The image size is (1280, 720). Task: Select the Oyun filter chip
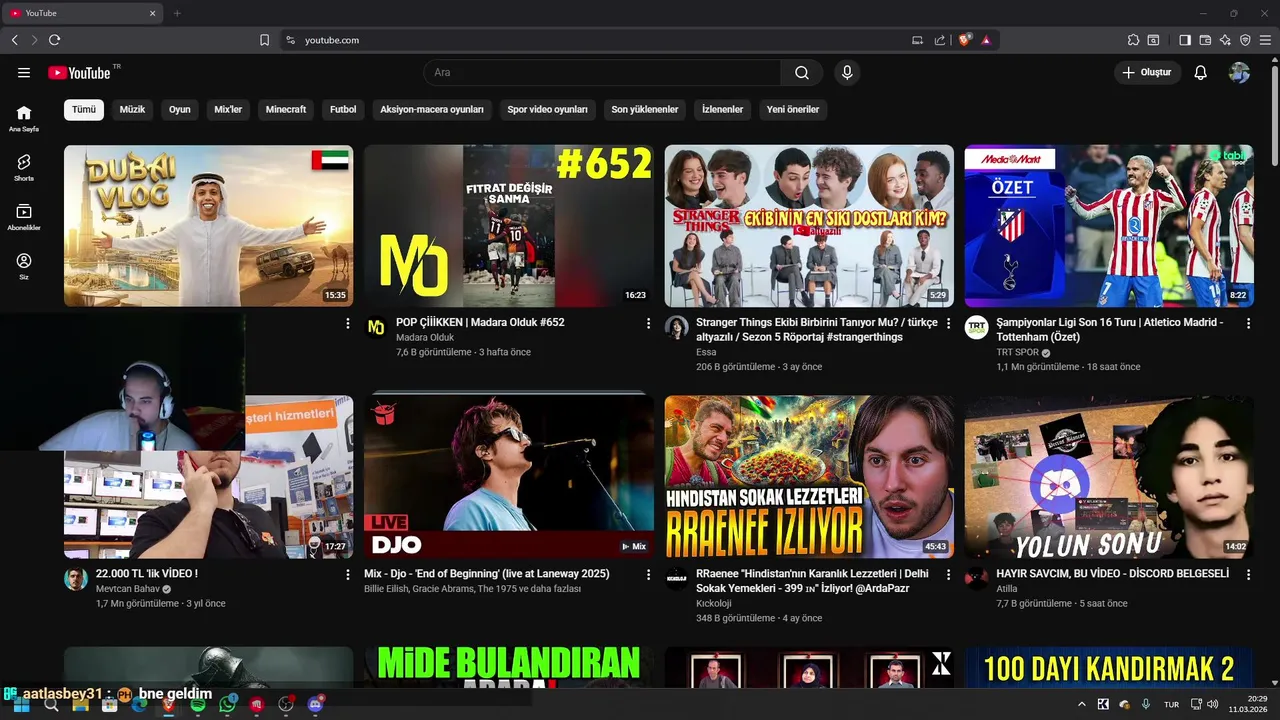180,110
